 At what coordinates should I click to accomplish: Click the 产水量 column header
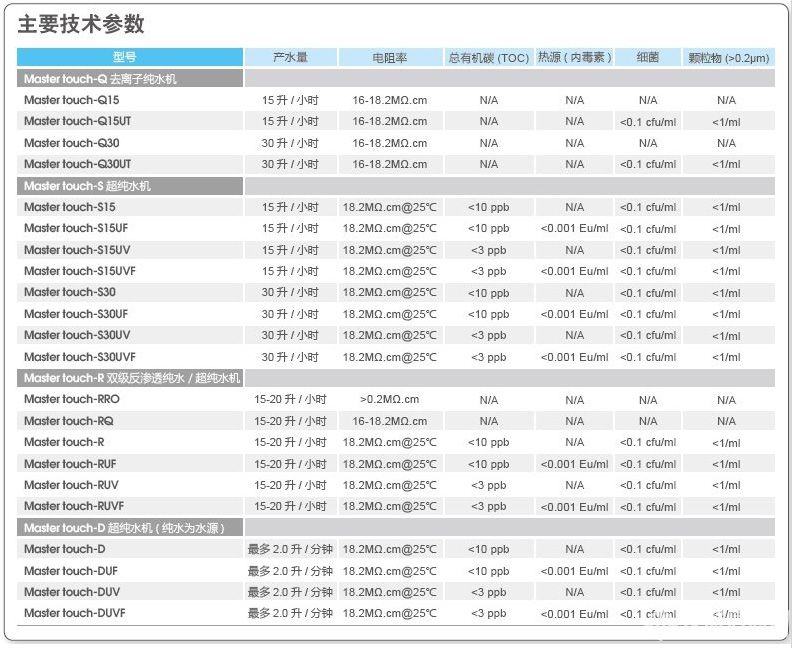click(x=290, y=58)
